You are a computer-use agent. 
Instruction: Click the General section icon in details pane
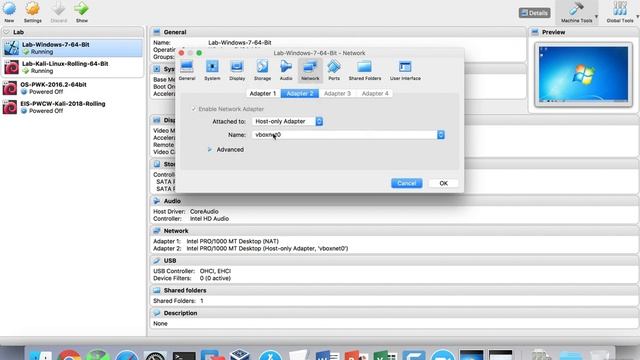(x=157, y=32)
